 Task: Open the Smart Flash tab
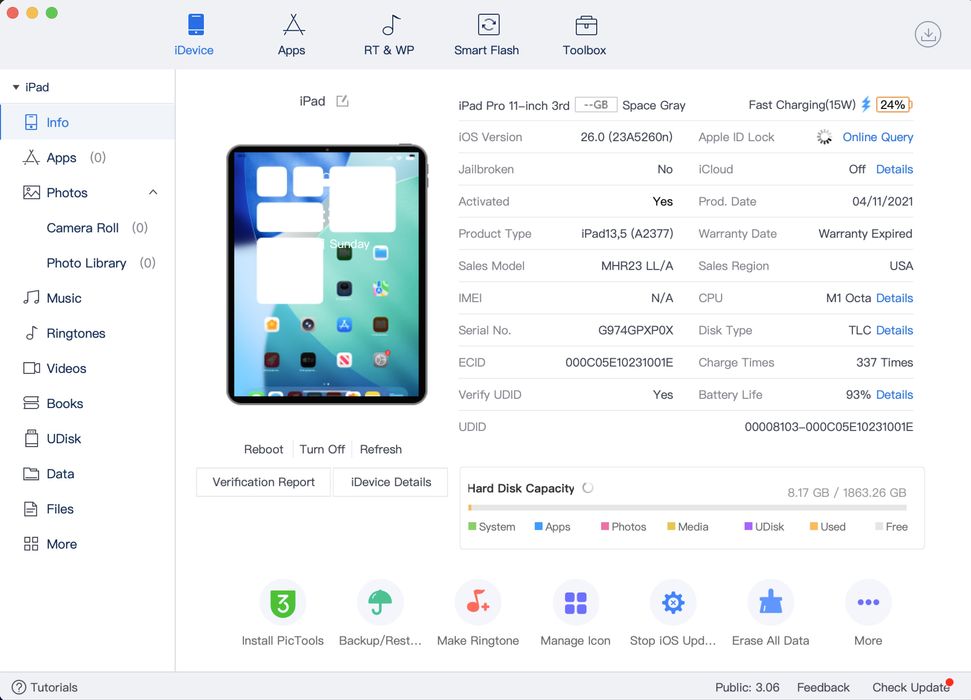(x=487, y=35)
